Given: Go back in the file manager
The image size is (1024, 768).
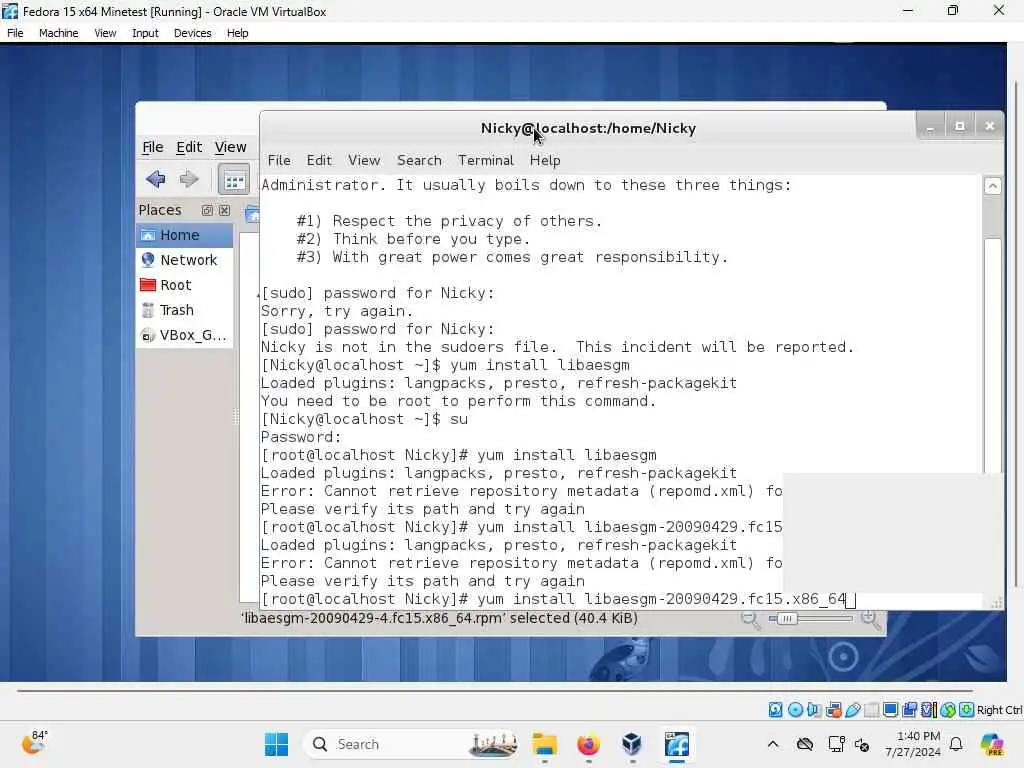Looking at the screenshot, I should pos(155,179).
